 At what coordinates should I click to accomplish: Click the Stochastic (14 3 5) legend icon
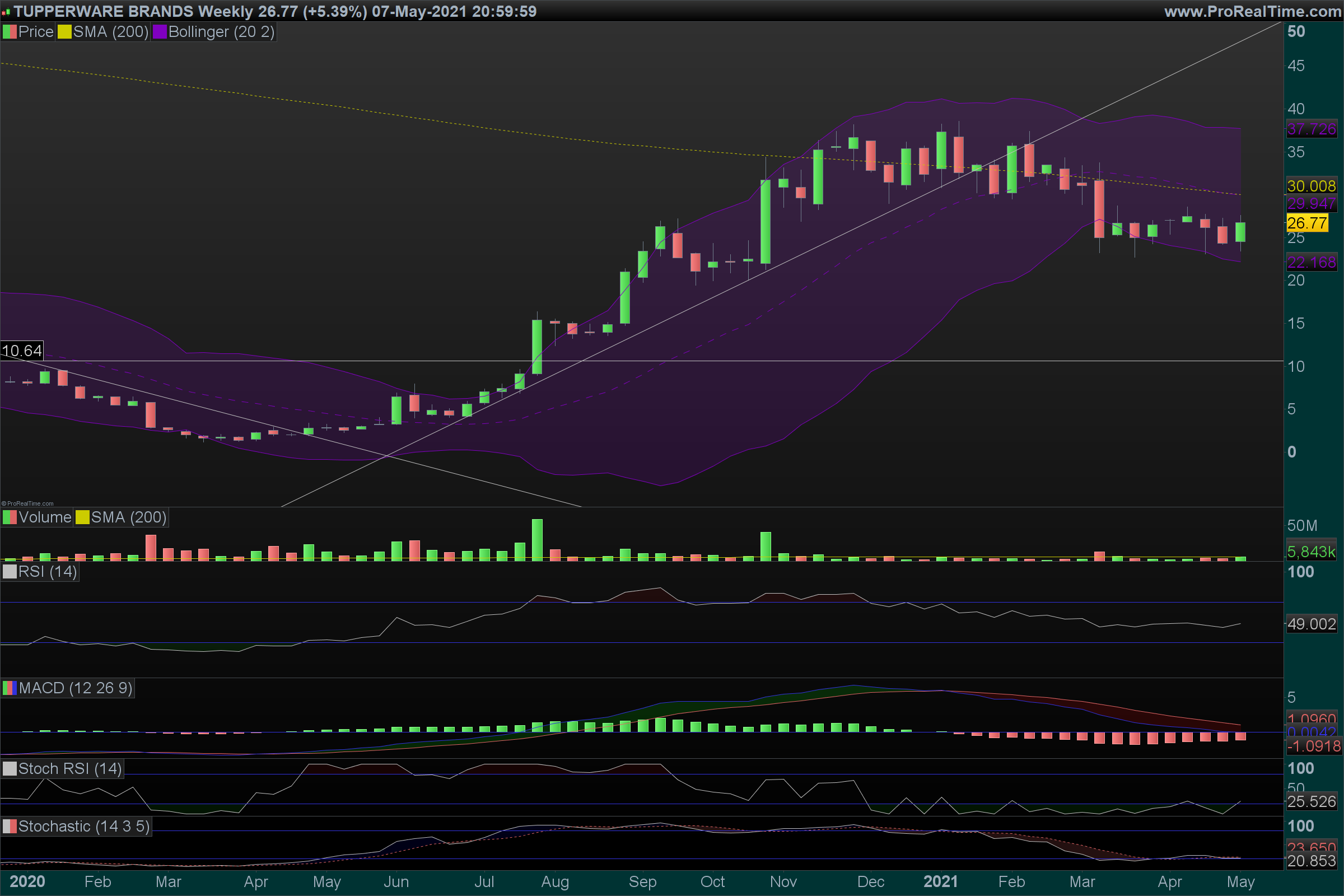point(10,827)
